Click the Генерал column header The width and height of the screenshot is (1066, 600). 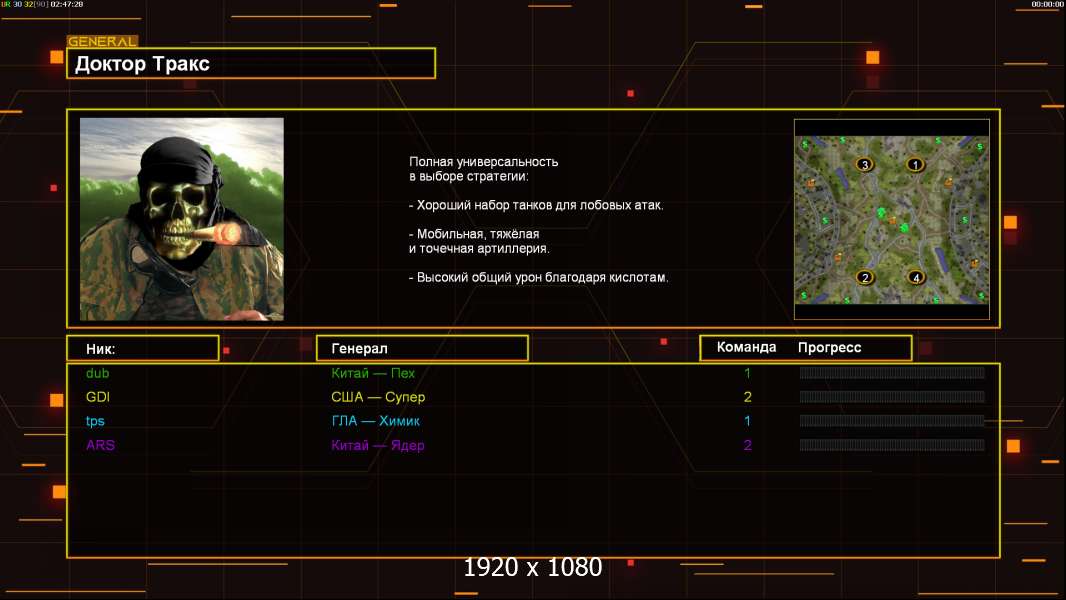pos(421,348)
